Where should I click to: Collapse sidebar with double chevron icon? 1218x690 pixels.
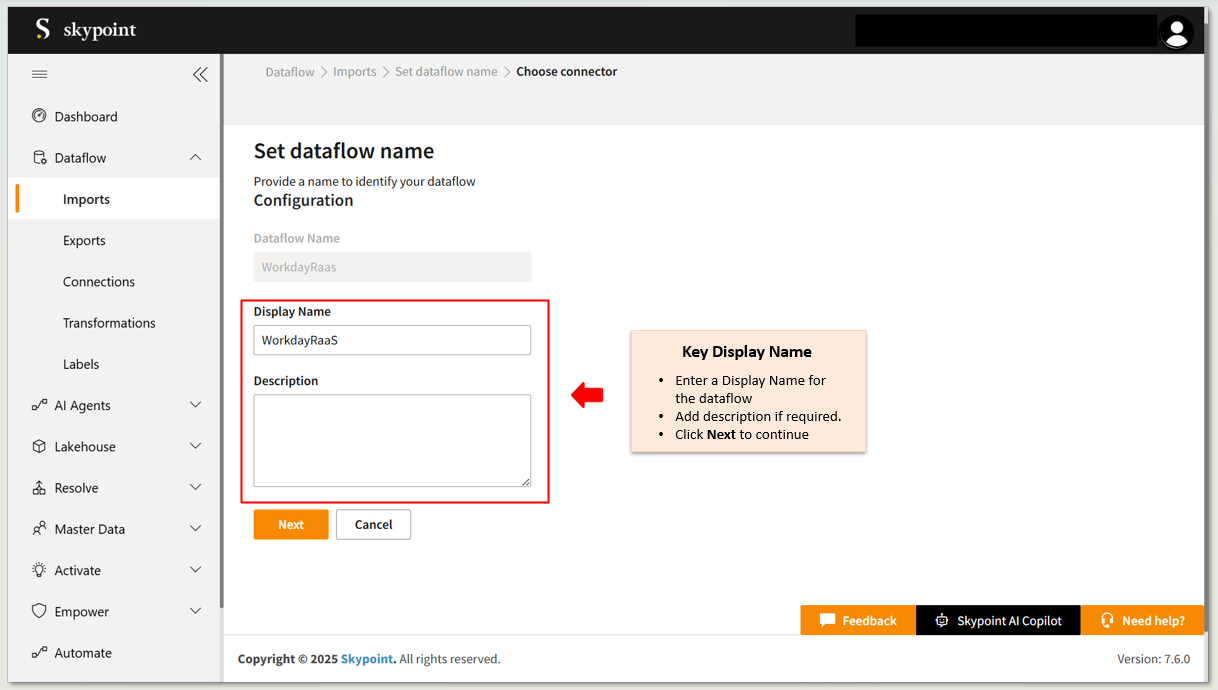[200, 74]
